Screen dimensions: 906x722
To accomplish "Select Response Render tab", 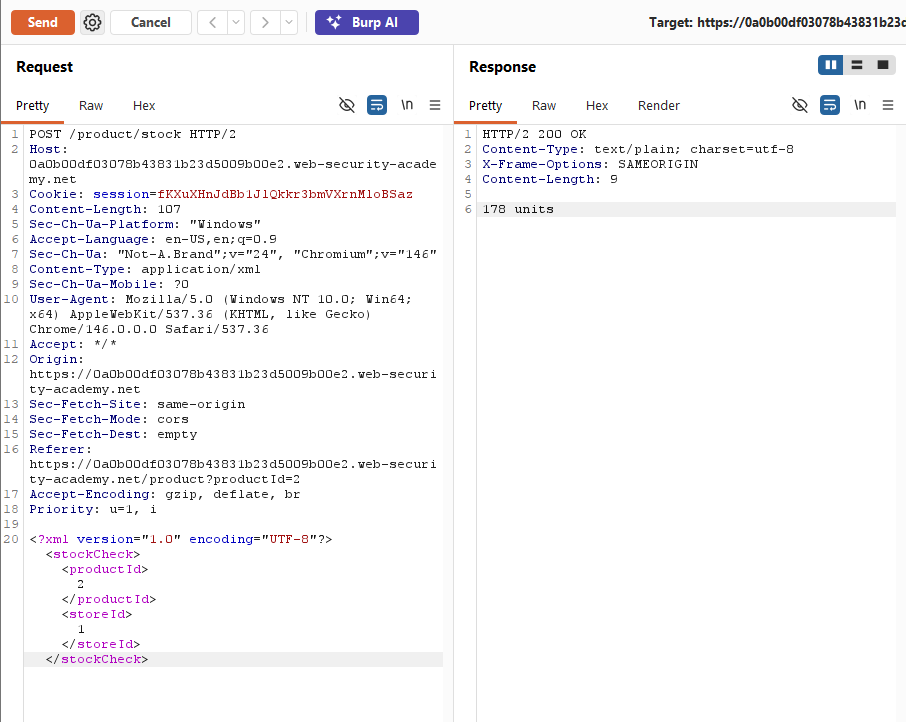I will tap(659, 106).
